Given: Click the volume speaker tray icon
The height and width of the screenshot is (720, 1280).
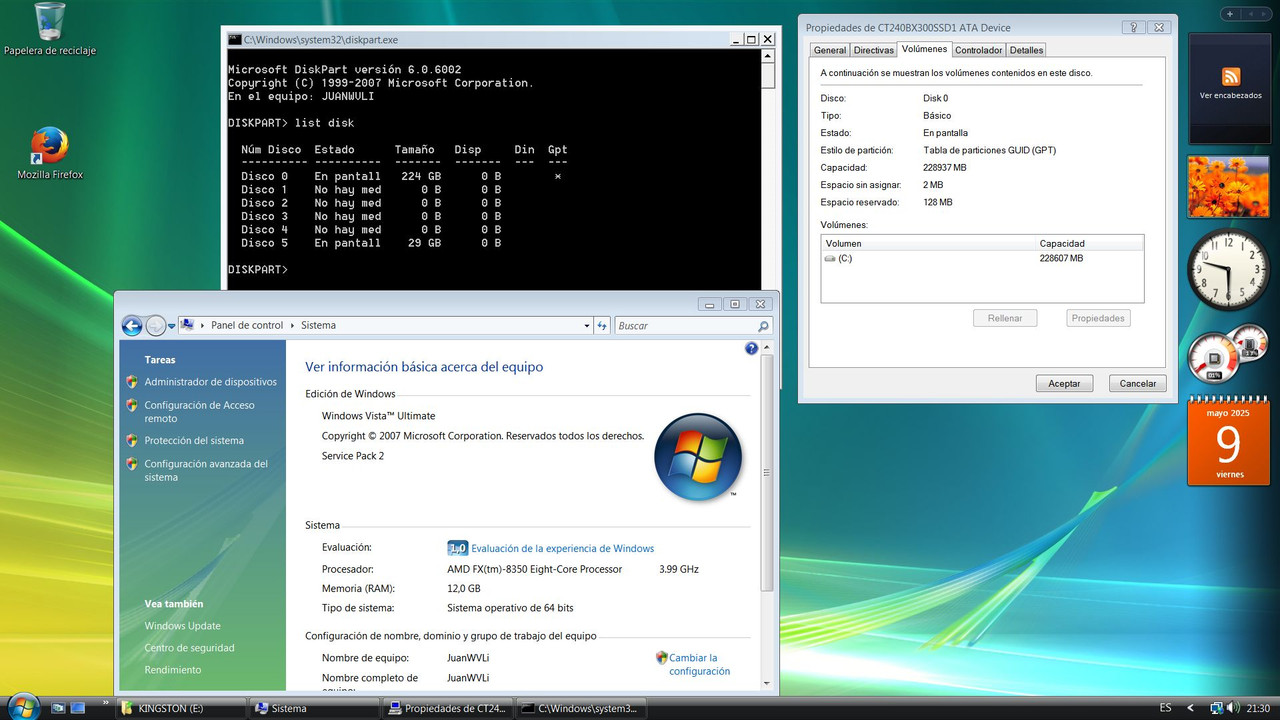Looking at the screenshot, I should coord(1233,708).
